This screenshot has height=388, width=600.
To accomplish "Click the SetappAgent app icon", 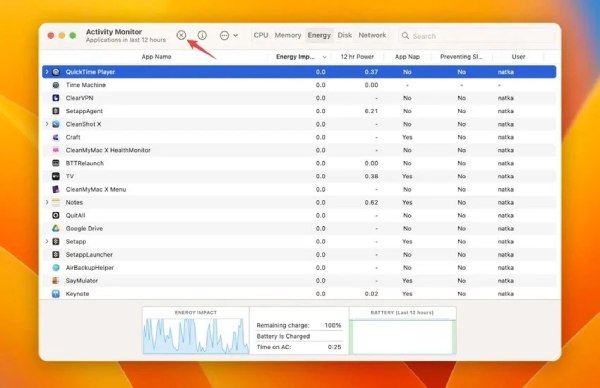I will coord(56,111).
